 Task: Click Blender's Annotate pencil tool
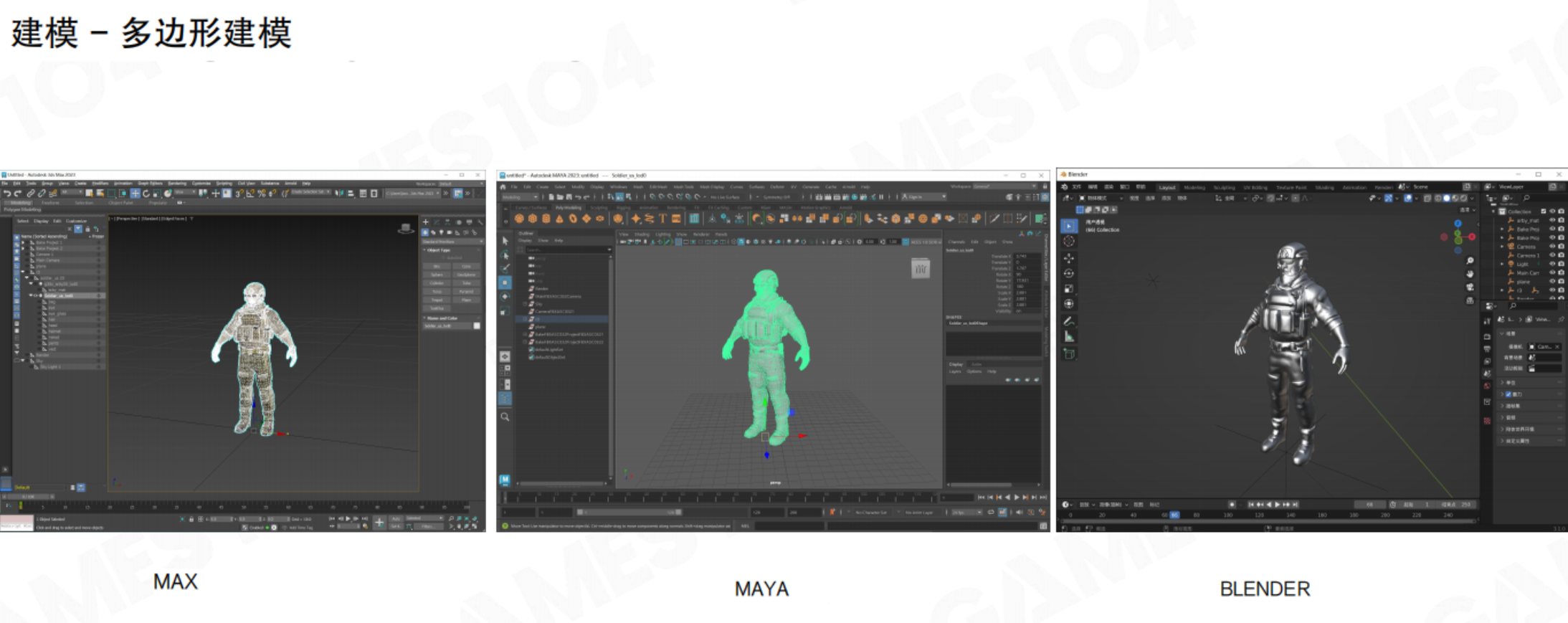click(1069, 320)
